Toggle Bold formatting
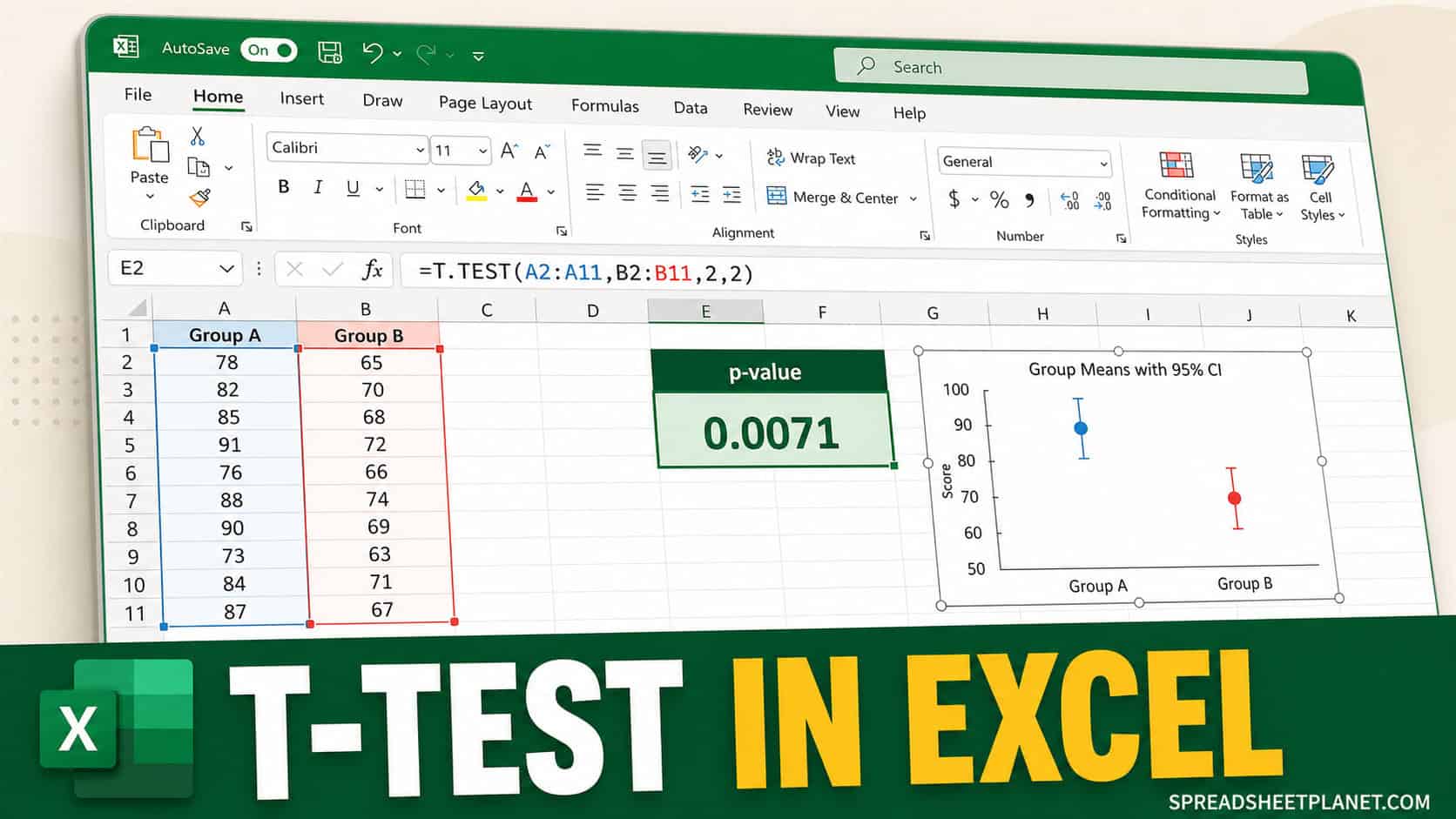The image size is (1456, 819). (283, 186)
